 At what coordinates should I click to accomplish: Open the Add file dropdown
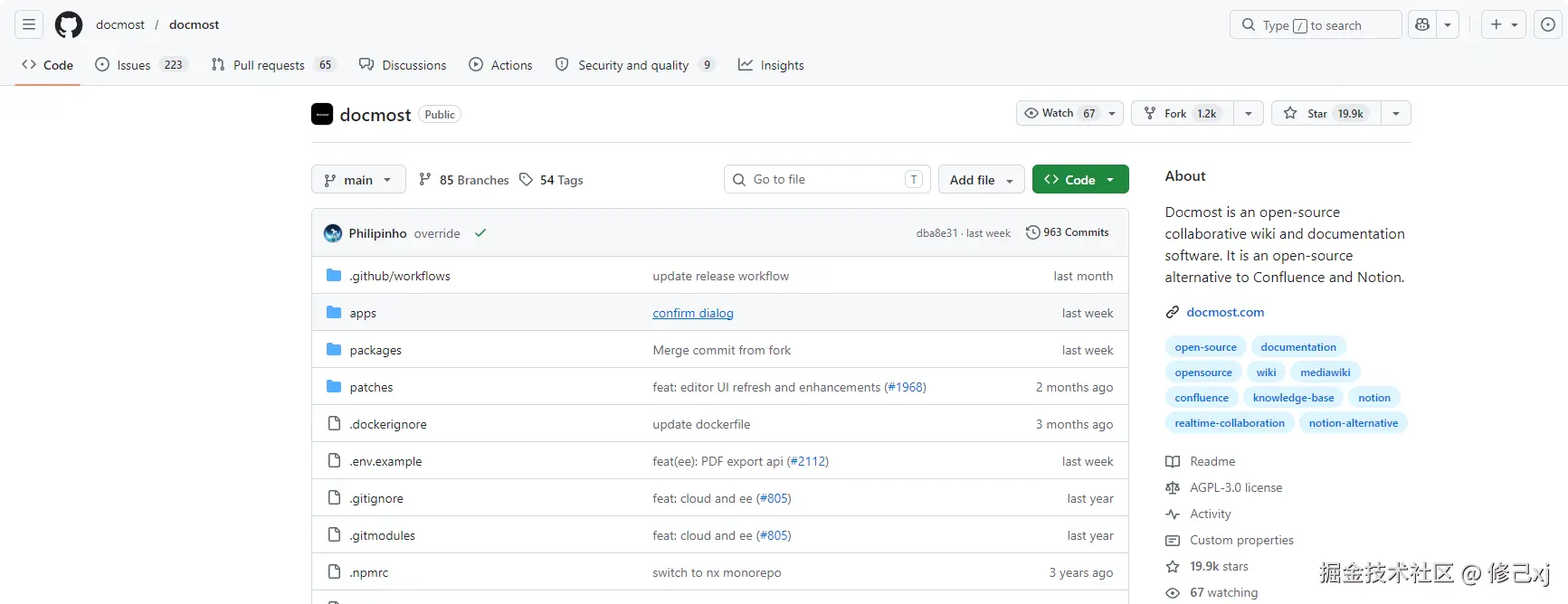pos(981,180)
